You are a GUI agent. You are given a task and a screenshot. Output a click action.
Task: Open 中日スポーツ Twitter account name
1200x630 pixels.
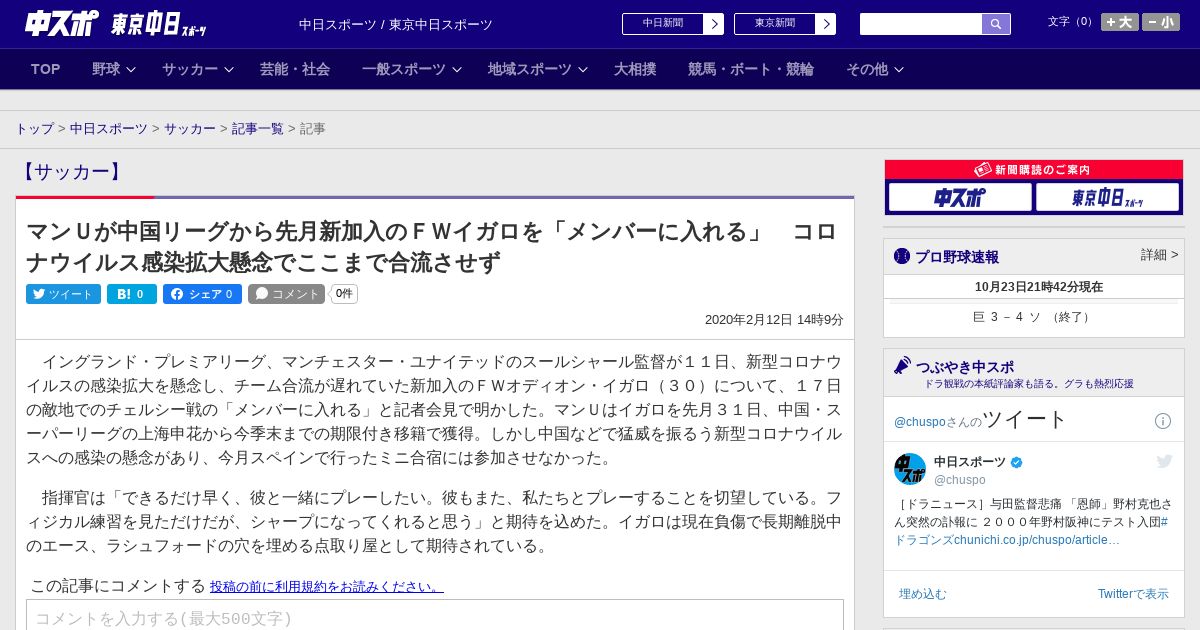tap(970, 462)
